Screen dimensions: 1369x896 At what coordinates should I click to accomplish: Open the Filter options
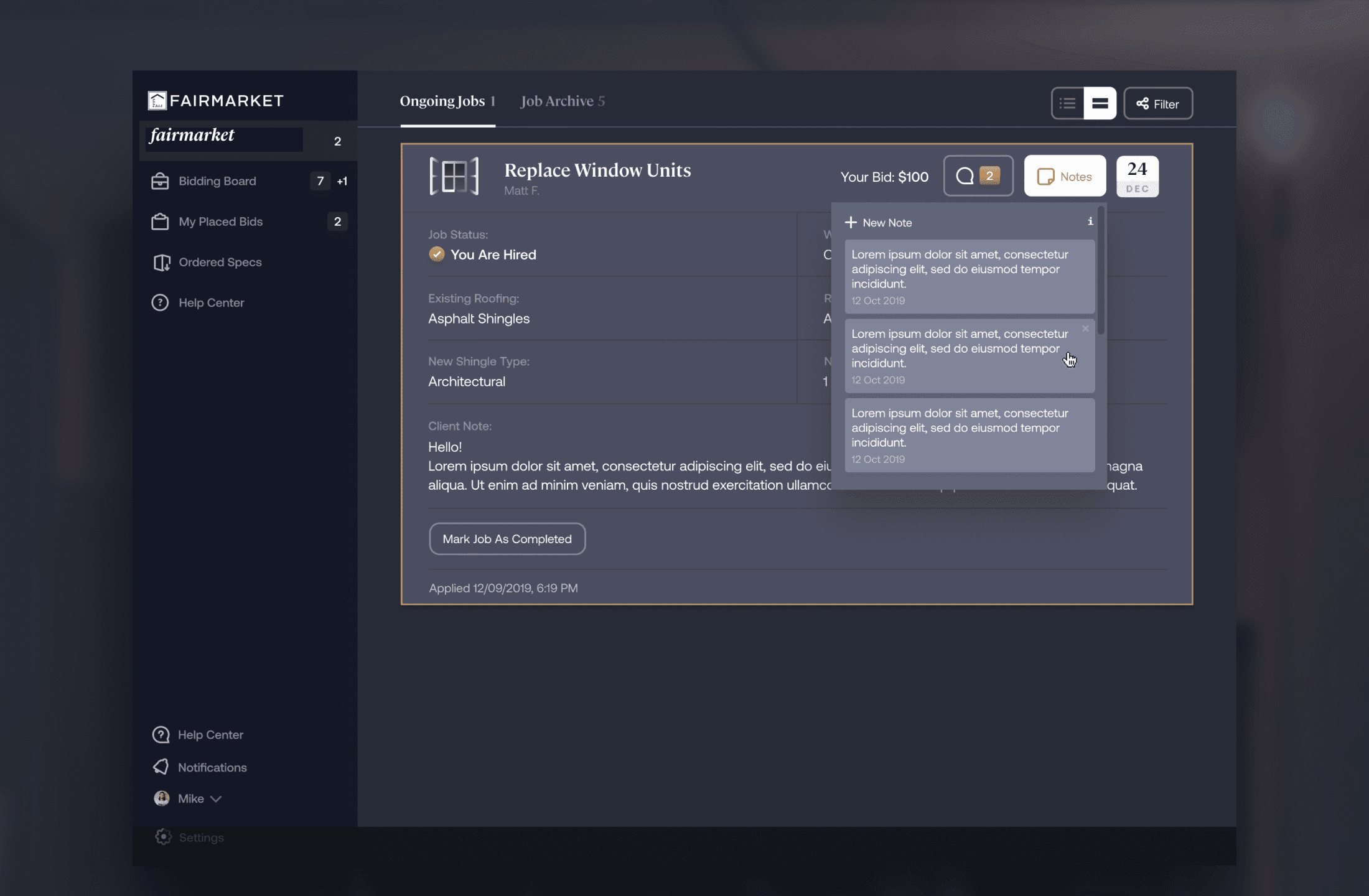[x=1157, y=103]
